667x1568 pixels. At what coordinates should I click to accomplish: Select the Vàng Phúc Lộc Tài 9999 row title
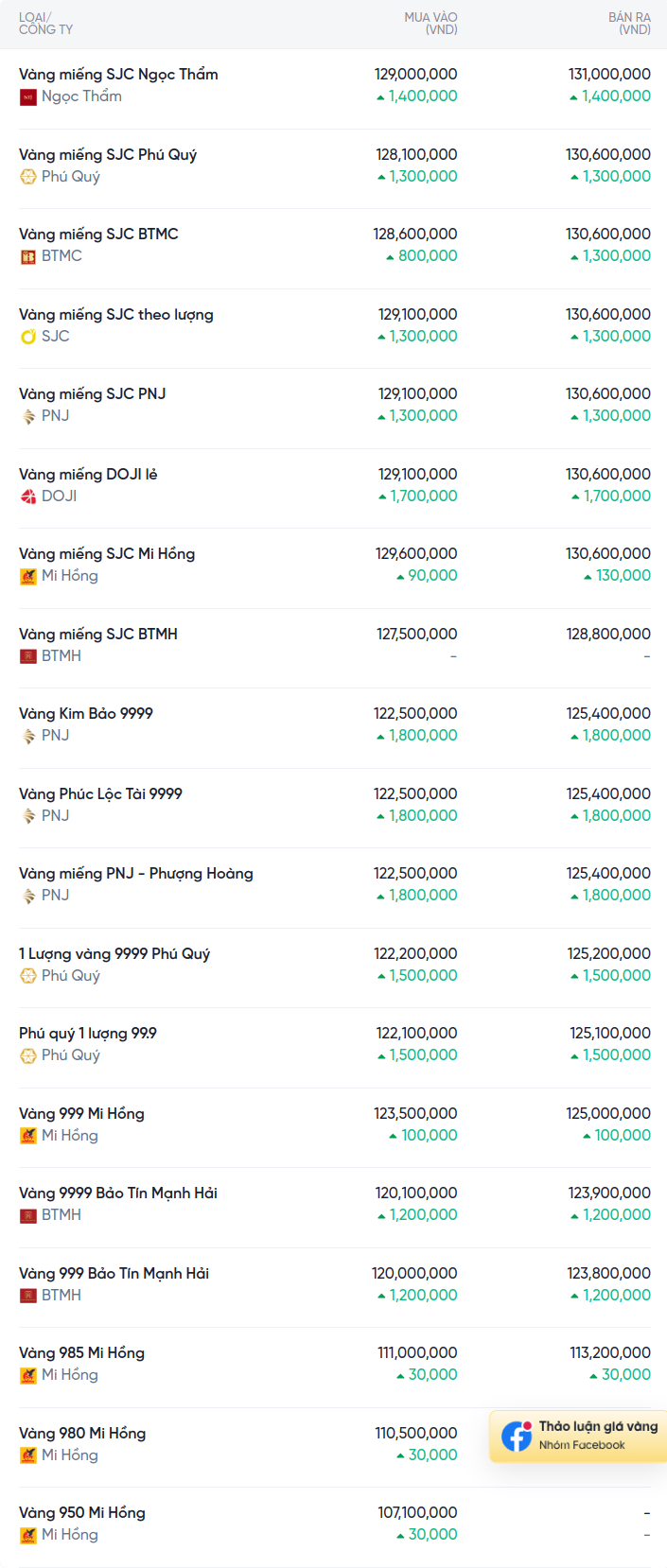[x=100, y=794]
